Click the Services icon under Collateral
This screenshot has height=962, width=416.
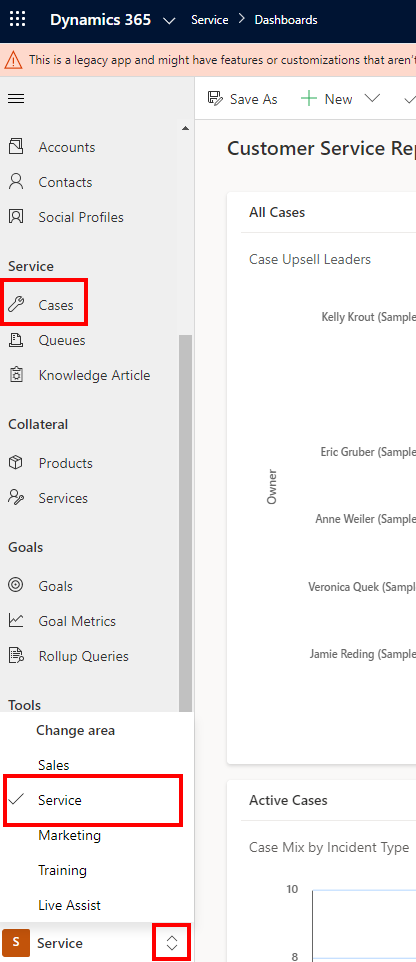coord(16,498)
